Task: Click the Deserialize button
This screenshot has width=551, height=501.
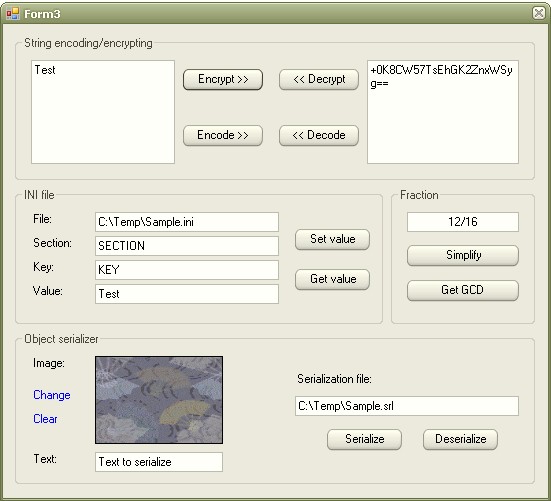Action: pyautogui.click(x=460, y=439)
